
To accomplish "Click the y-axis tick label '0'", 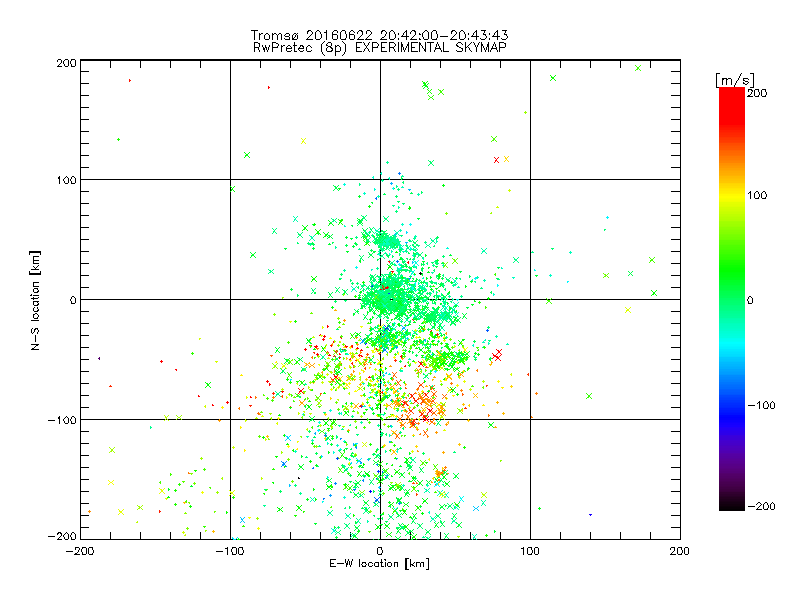I will 73,300.
